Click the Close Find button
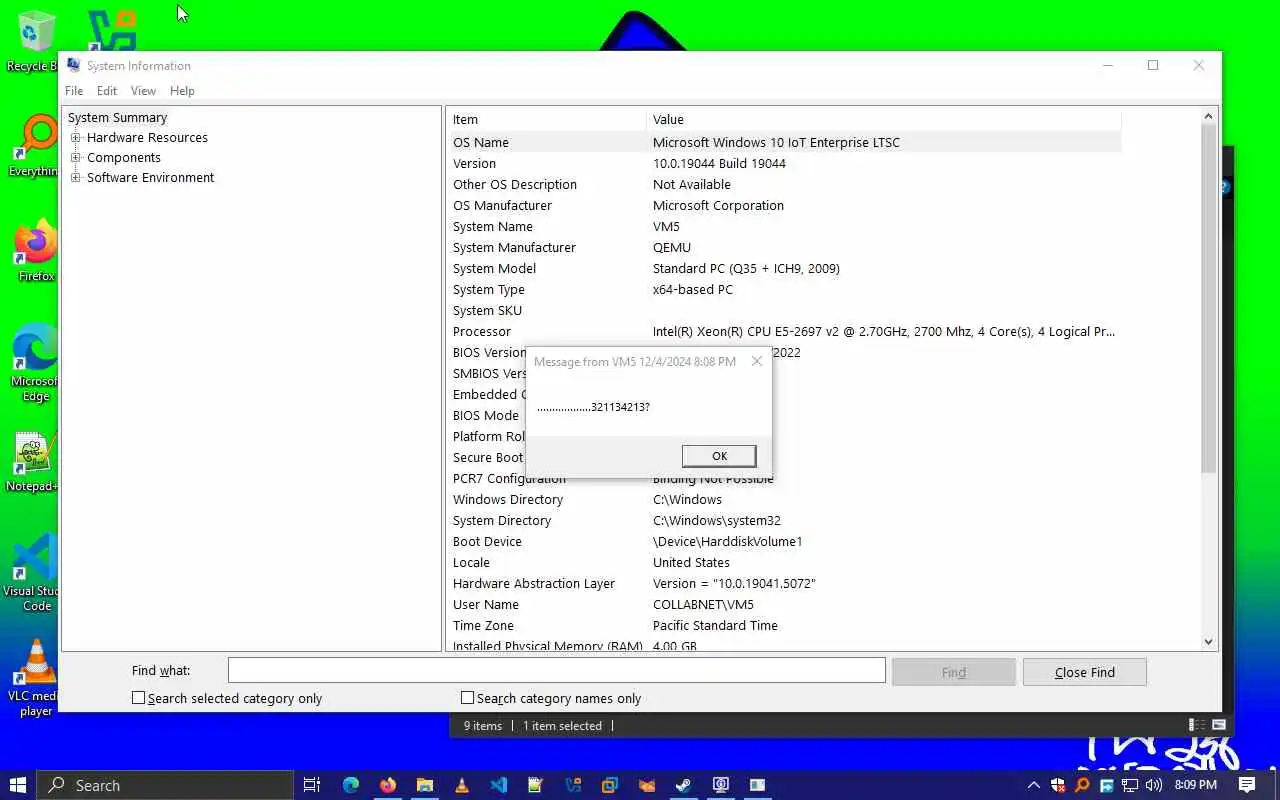This screenshot has height=800, width=1280. pos(1084,672)
